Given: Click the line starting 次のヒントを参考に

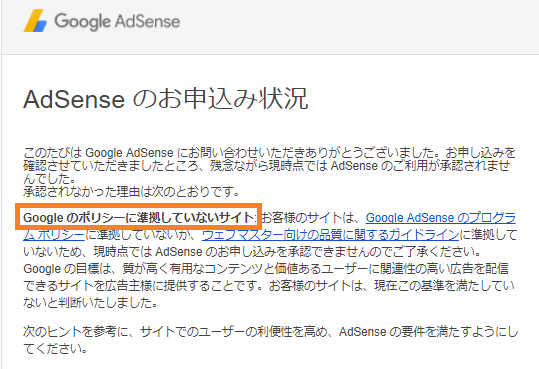Looking at the screenshot, I should point(271,332).
